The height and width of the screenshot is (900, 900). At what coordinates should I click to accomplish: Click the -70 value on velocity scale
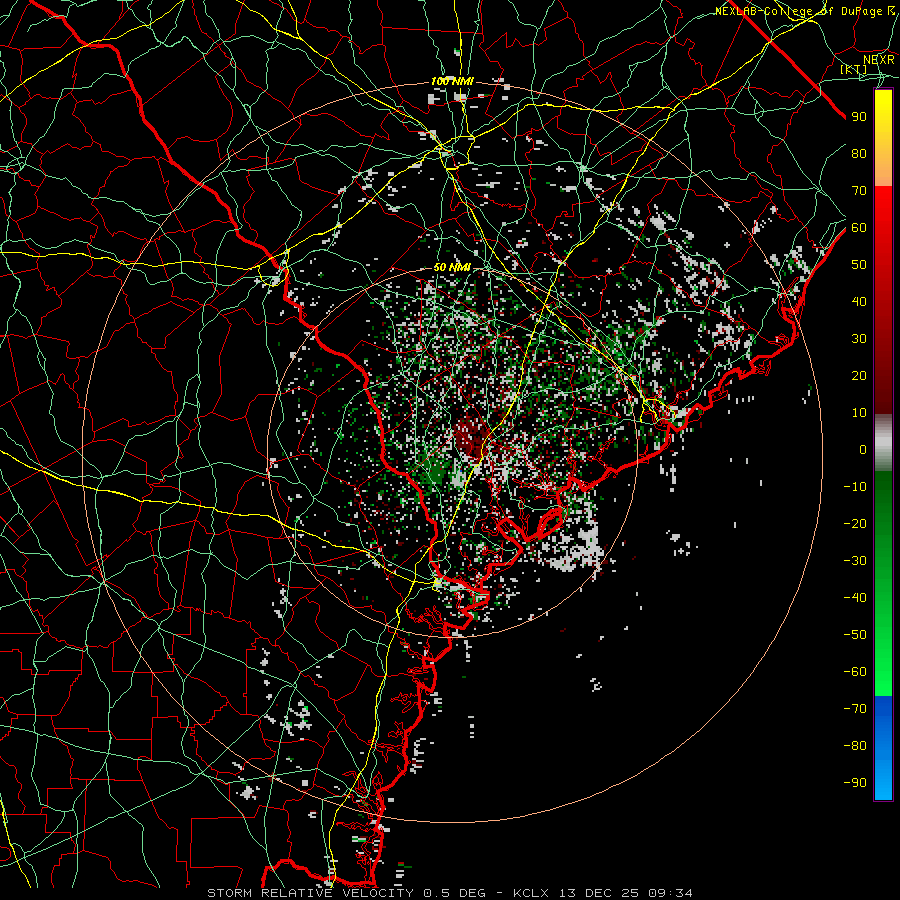tap(855, 708)
